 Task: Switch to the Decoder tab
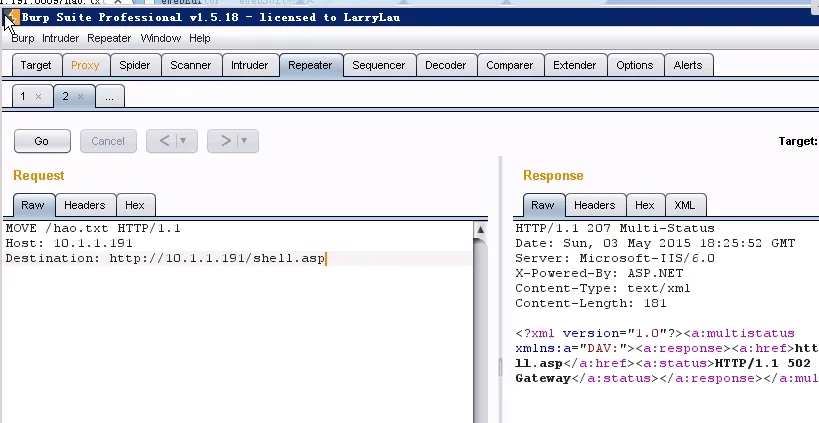click(446, 65)
